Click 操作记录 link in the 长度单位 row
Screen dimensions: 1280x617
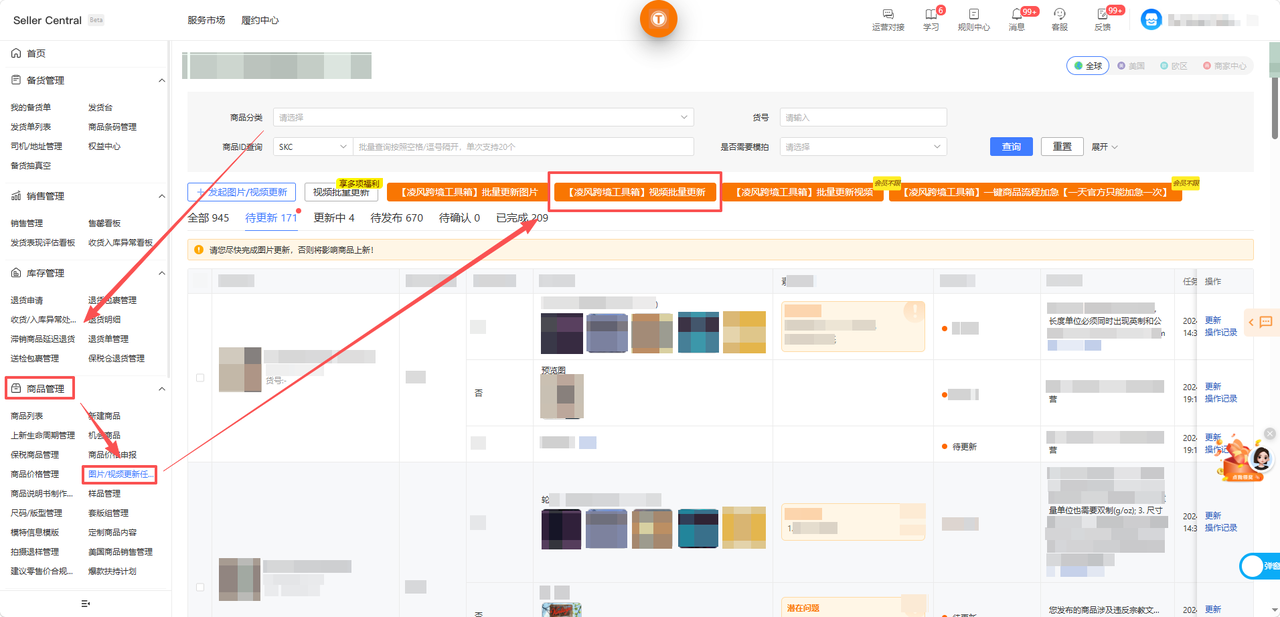click(x=1221, y=332)
